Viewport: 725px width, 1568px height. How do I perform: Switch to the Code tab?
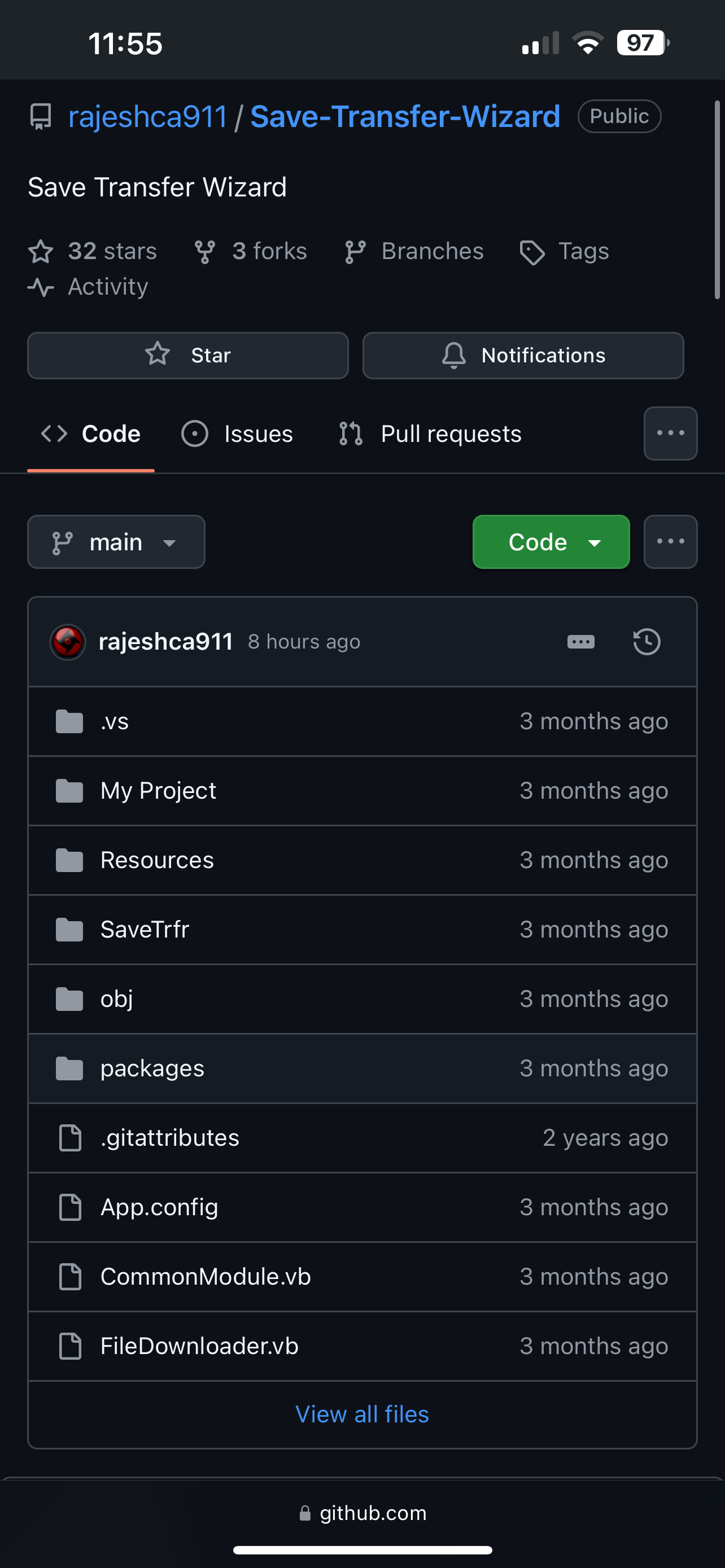91,434
